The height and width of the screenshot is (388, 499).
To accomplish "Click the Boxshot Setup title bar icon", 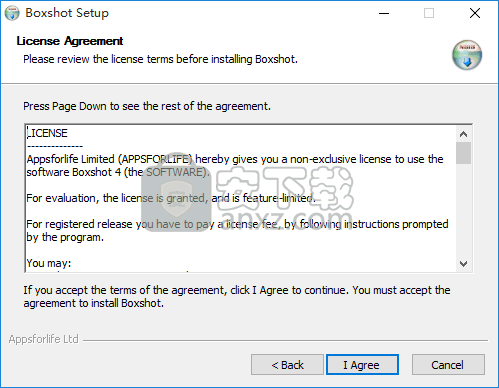I will tap(12, 13).
